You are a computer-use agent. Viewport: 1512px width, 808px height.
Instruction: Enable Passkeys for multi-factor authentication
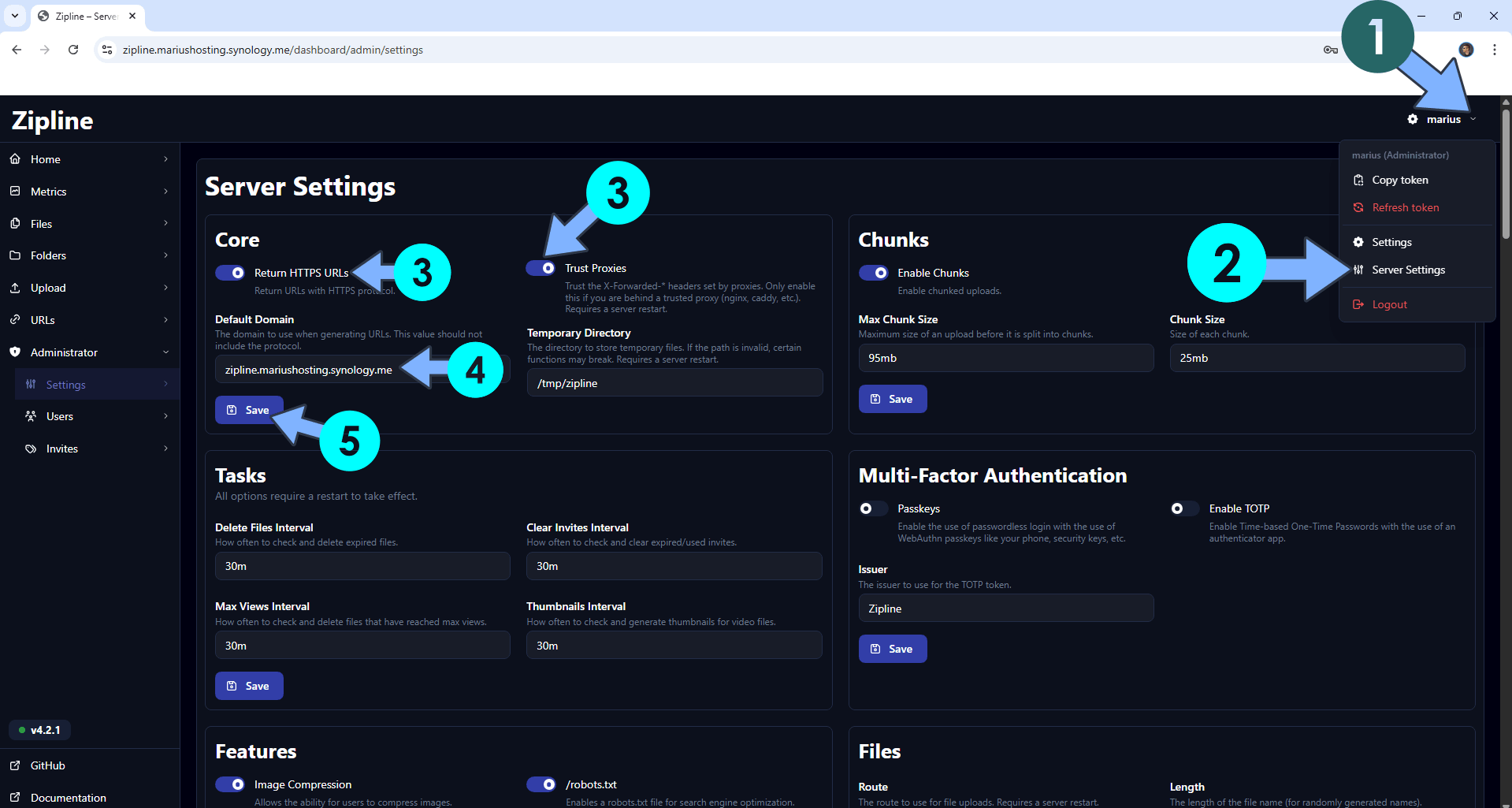click(x=872, y=508)
